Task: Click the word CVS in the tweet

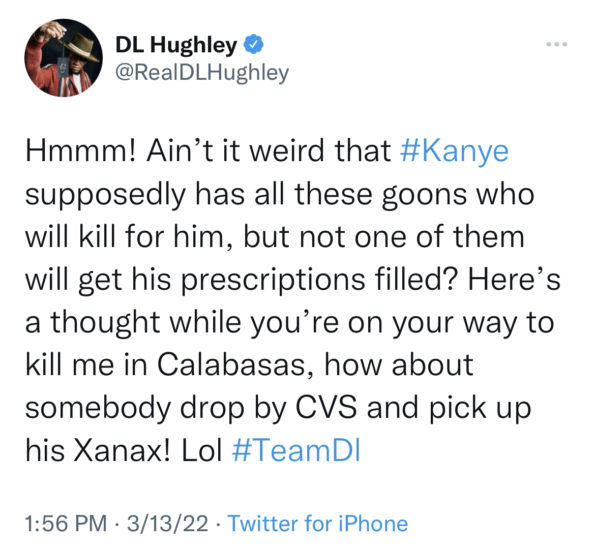Action: tap(326, 408)
